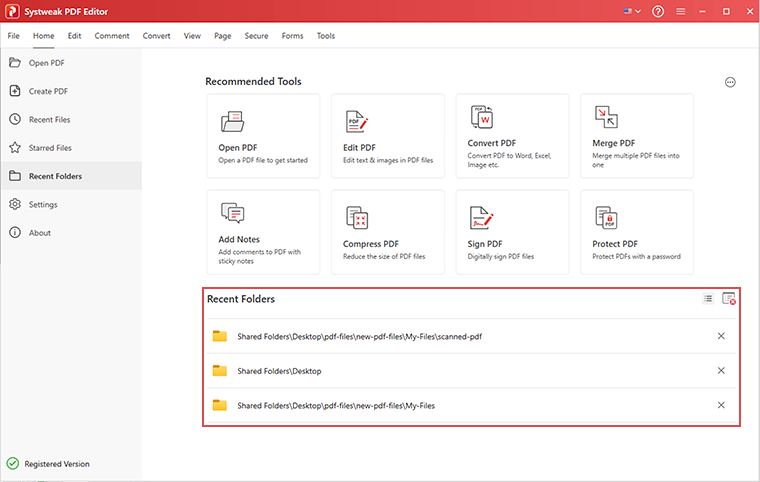Open the Page tab
This screenshot has height=482, width=760.
222,36
